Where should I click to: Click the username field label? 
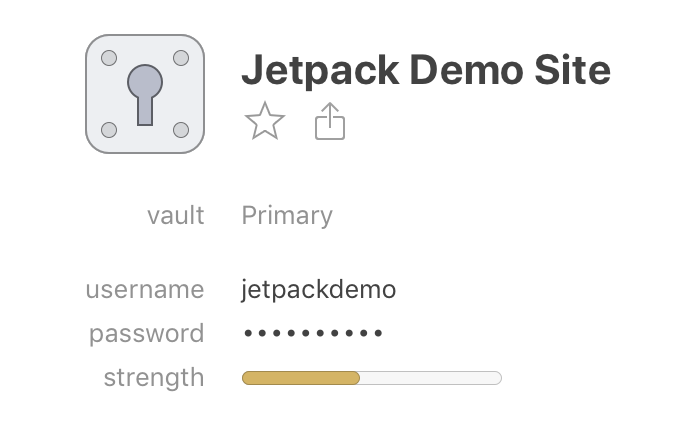coord(145,290)
